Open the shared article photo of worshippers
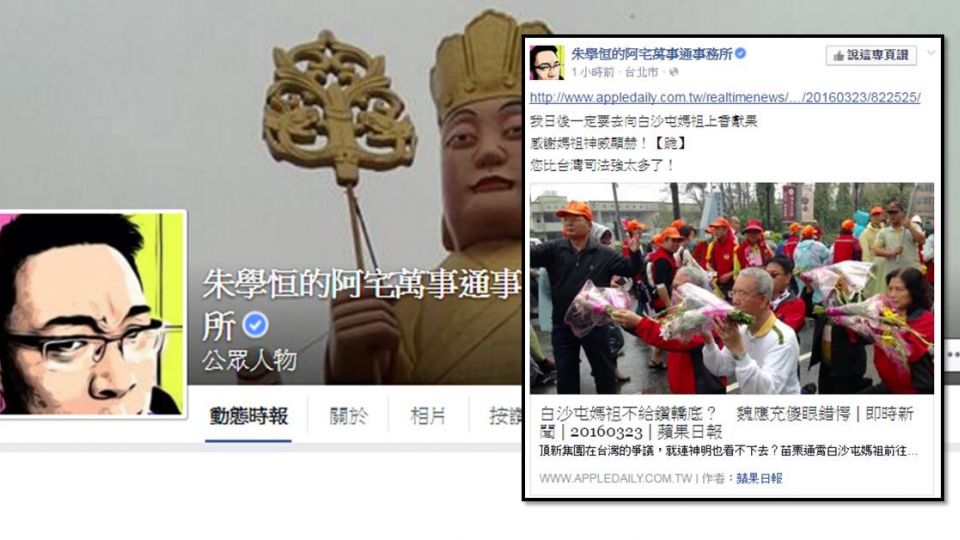Viewport: 960px width, 540px height. (x=732, y=288)
